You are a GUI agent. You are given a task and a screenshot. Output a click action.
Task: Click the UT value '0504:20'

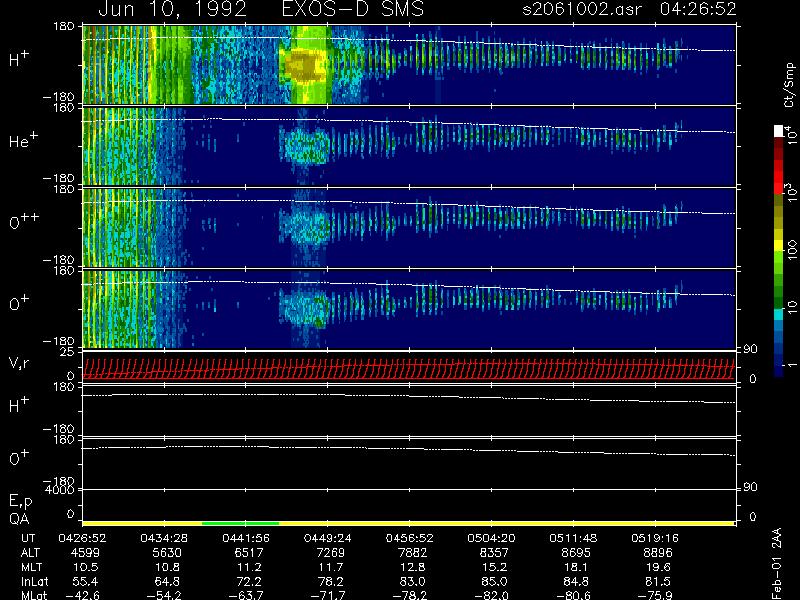click(491, 538)
